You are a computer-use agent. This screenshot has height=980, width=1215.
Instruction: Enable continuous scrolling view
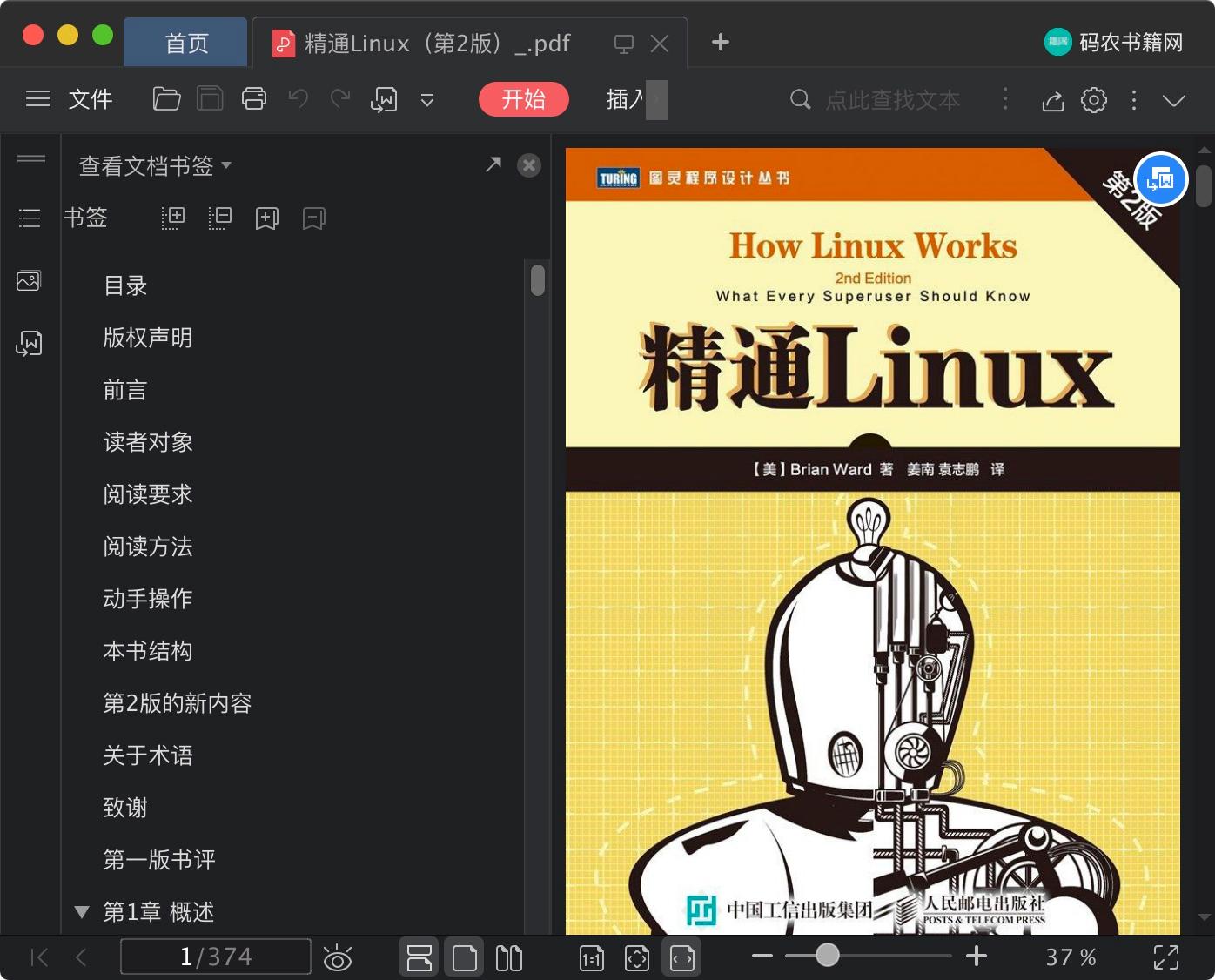click(x=420, y=958)
